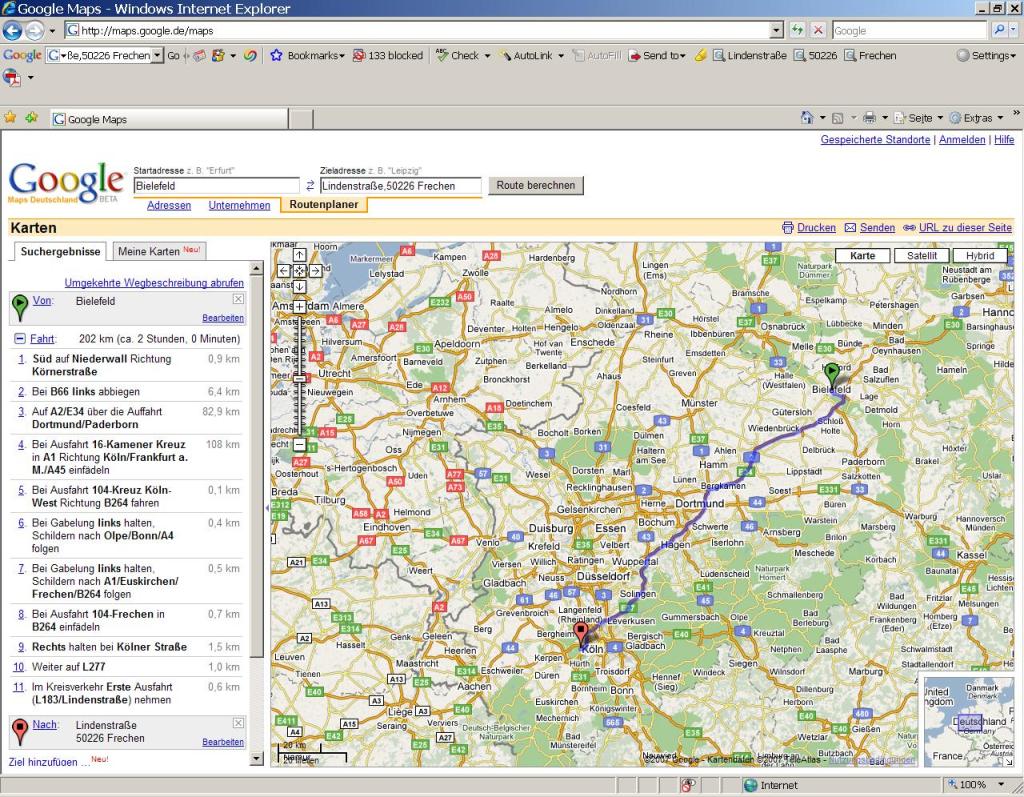Go back with the browser Back arrow

click(x=13, y=30)
